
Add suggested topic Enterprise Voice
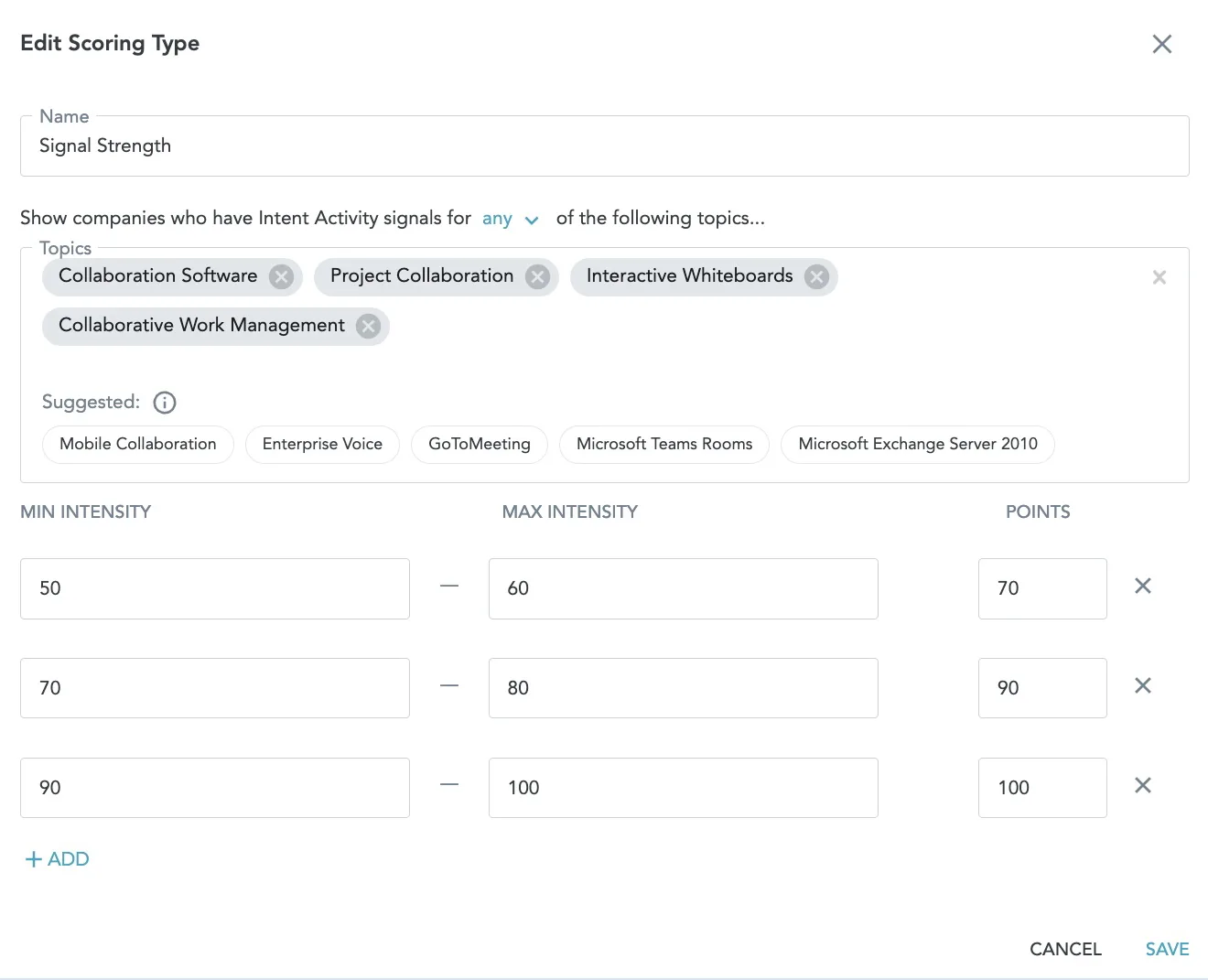click(322, 445)
